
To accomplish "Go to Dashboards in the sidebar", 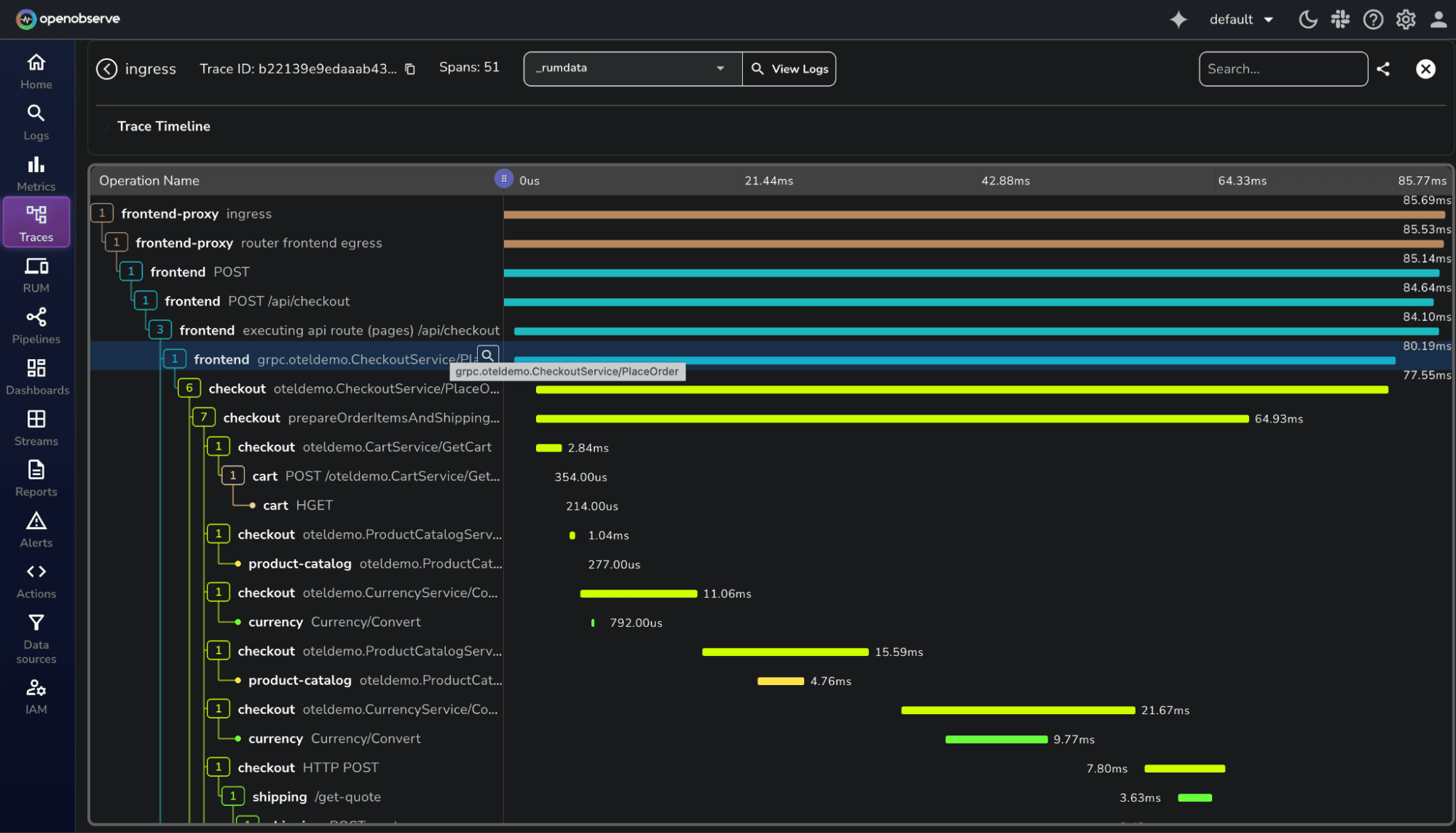I will [36, 376].
